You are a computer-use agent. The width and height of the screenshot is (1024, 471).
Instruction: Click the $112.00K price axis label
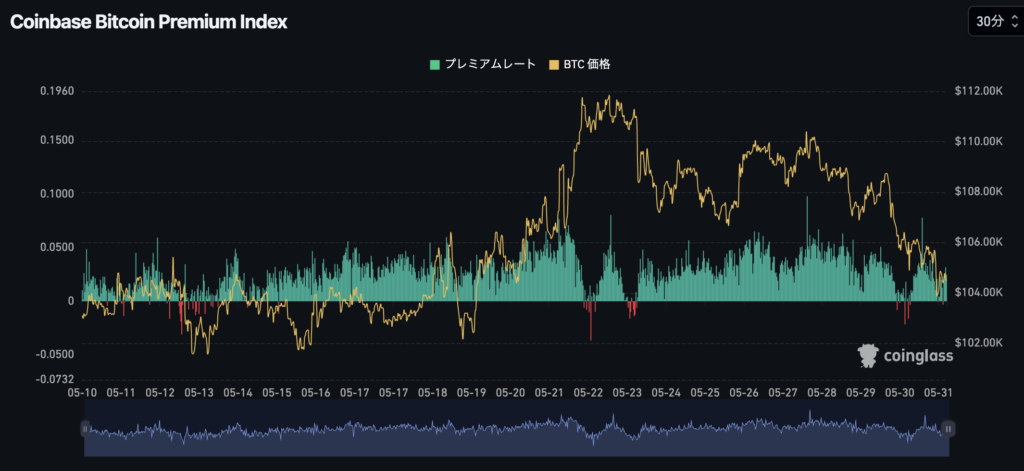(x=978, y=91)
